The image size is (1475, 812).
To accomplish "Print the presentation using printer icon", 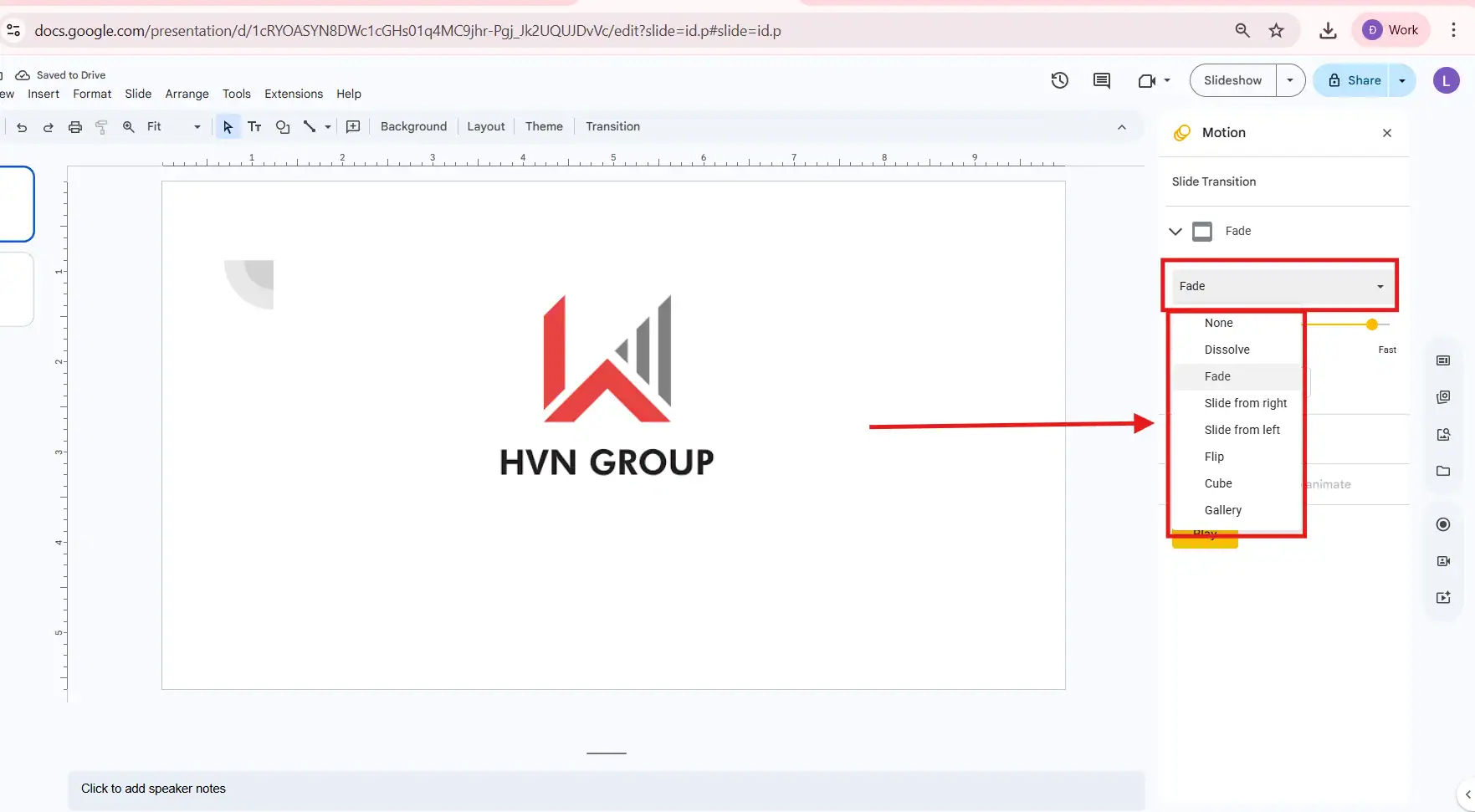I will (x=75, y=127).
